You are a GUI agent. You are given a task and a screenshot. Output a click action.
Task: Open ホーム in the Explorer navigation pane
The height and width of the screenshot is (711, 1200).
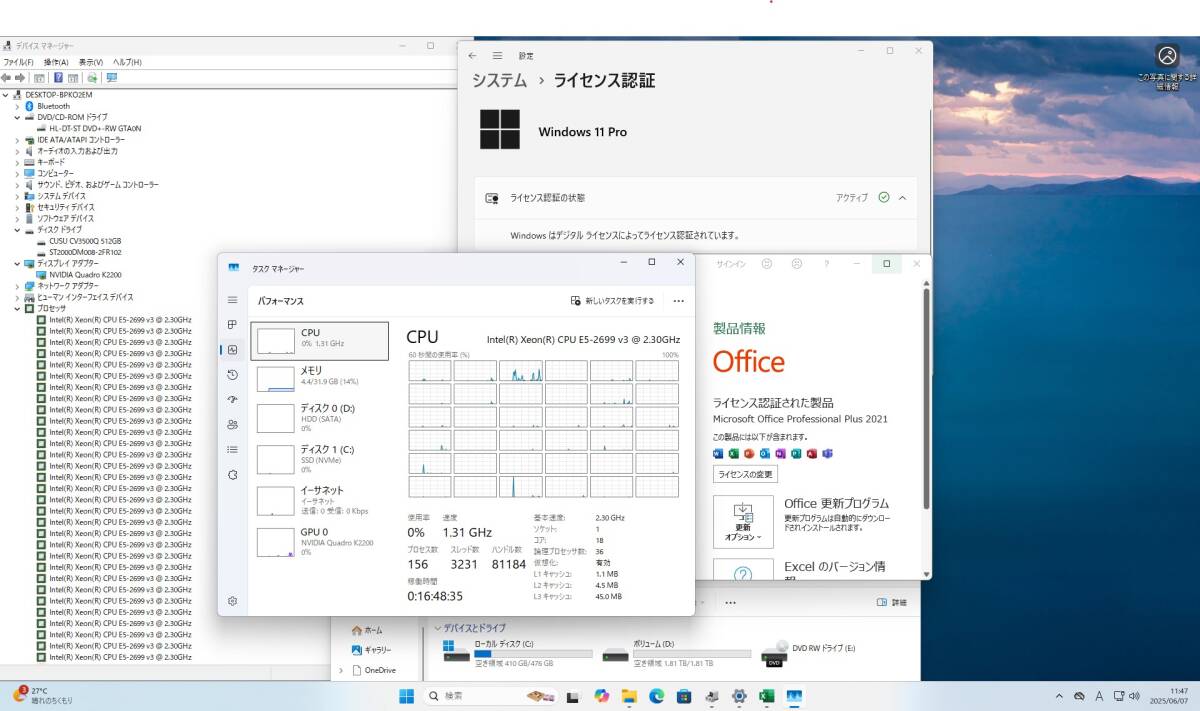[365, 630]
